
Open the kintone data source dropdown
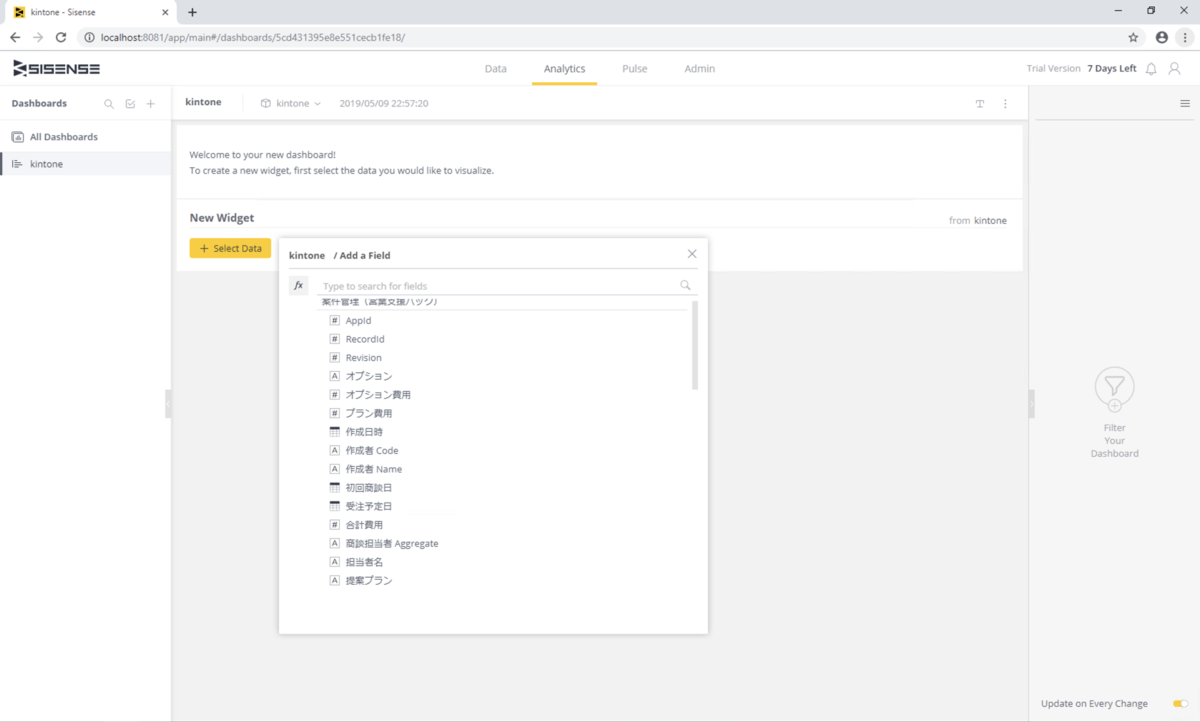[x=291, y=103]
